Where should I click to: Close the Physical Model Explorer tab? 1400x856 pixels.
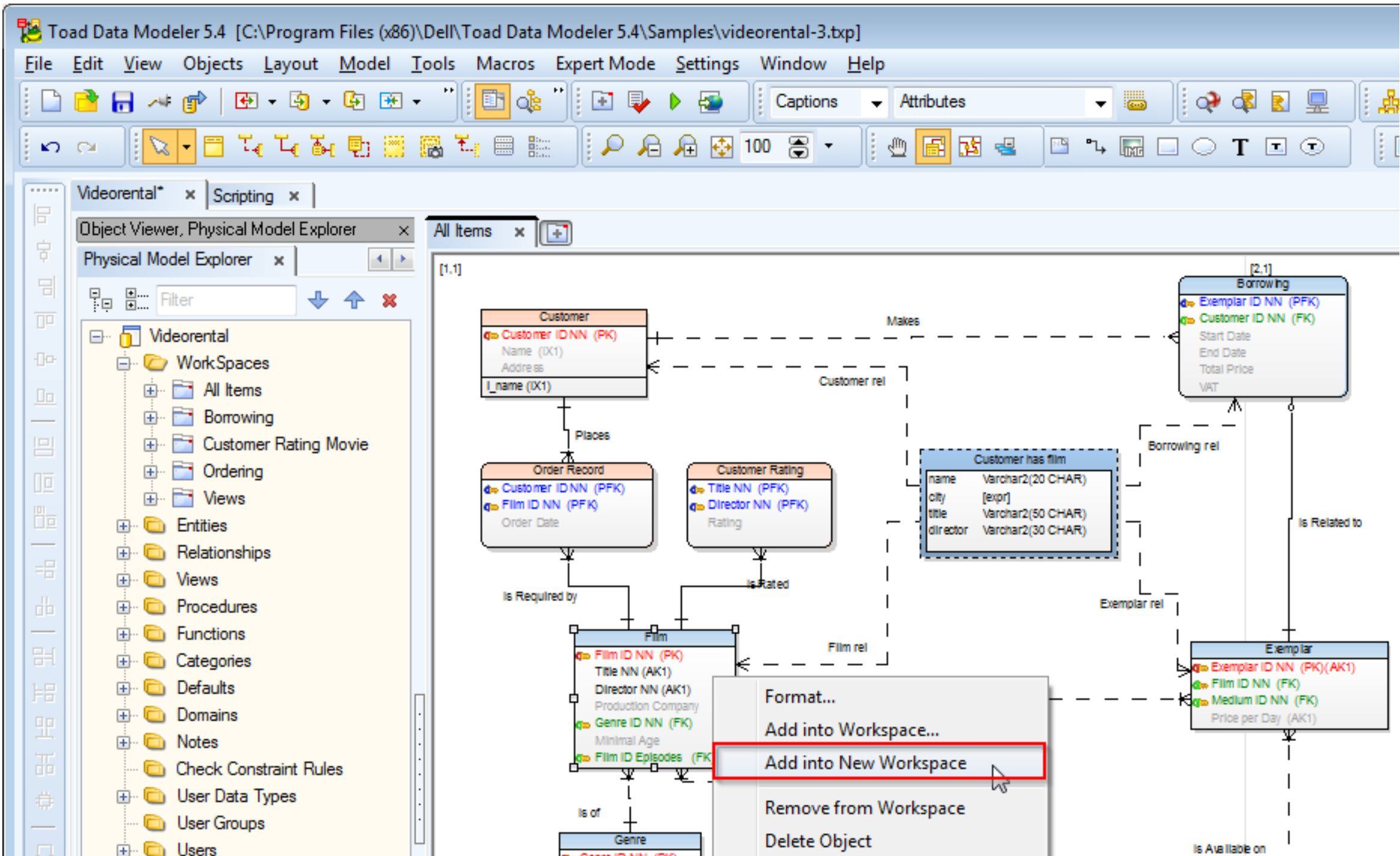pyautogui.click(x=279, y=260)
